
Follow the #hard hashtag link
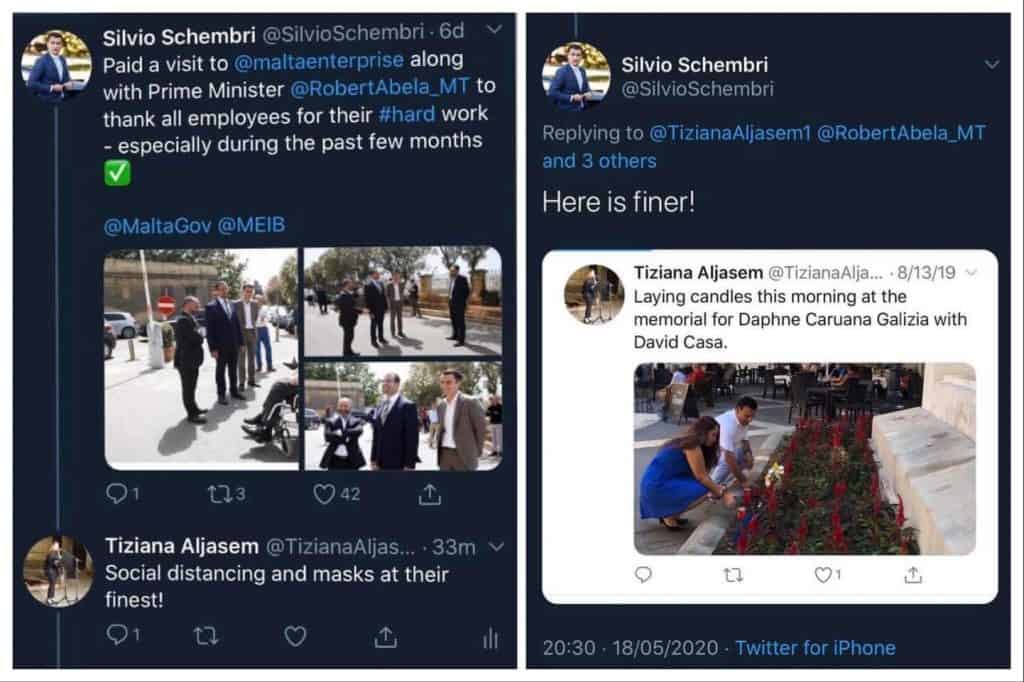coord(406,114)
